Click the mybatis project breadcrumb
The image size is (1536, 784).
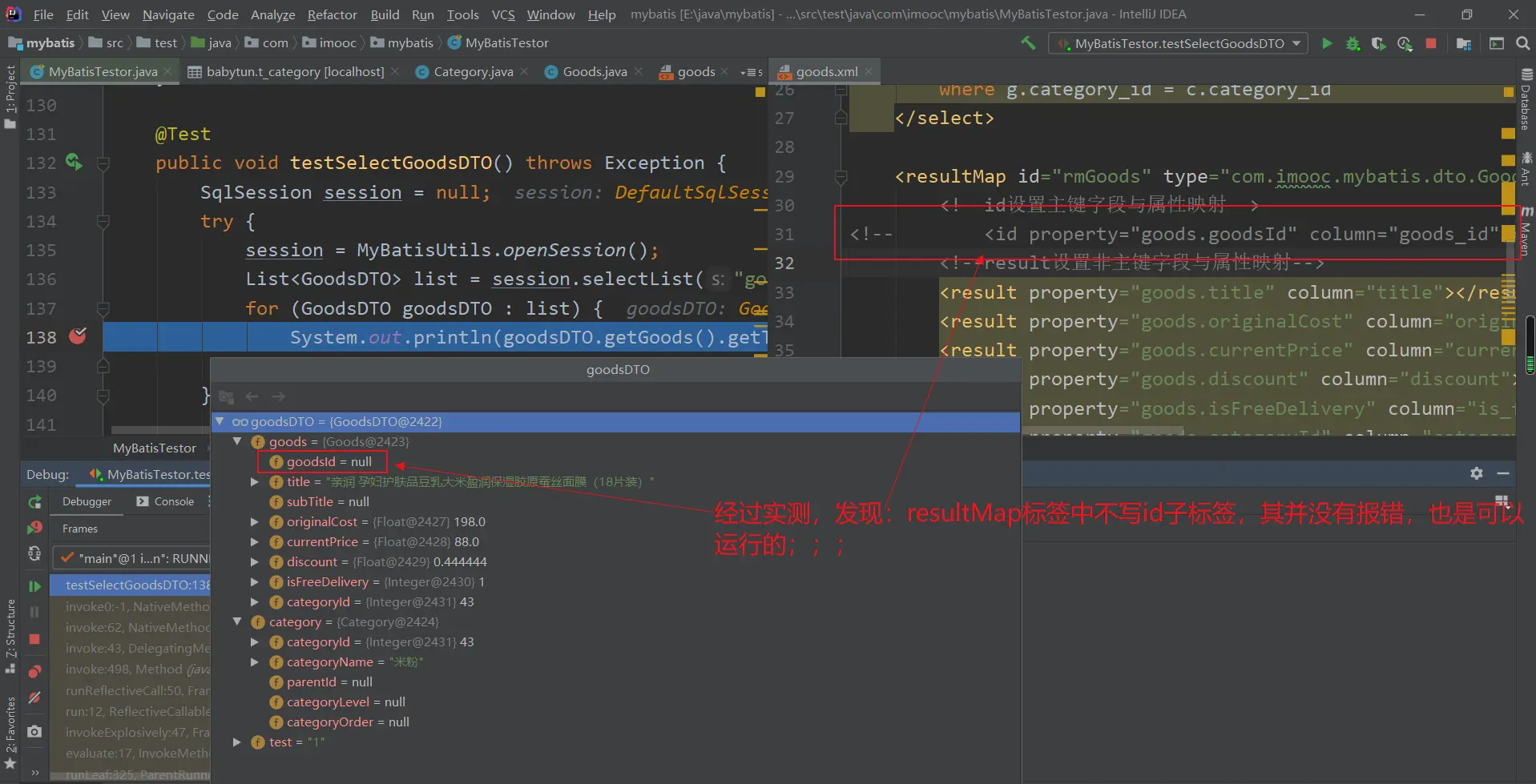point(50,43)
